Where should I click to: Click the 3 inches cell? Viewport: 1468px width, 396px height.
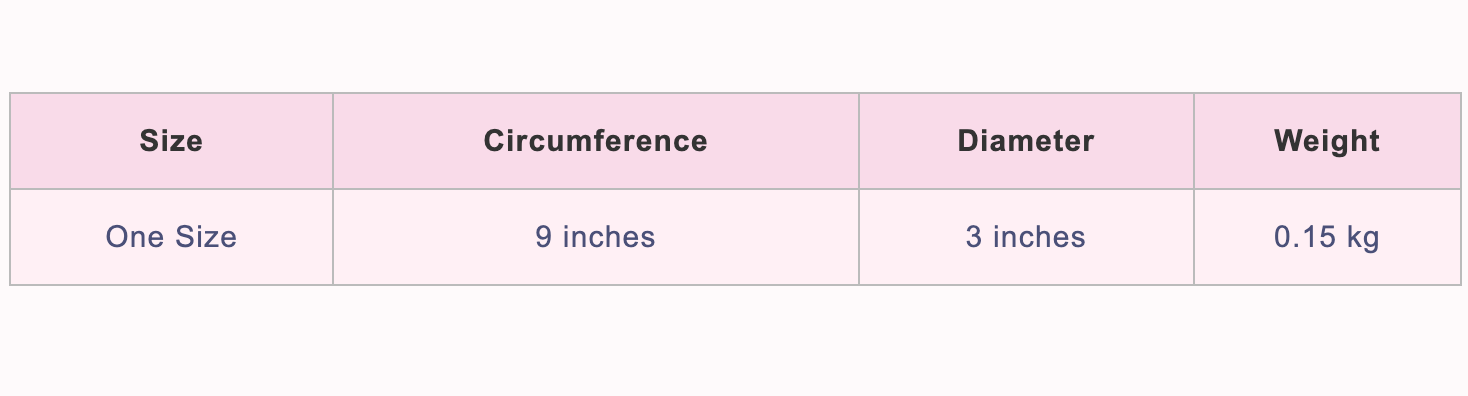[x=1026, y=237]
